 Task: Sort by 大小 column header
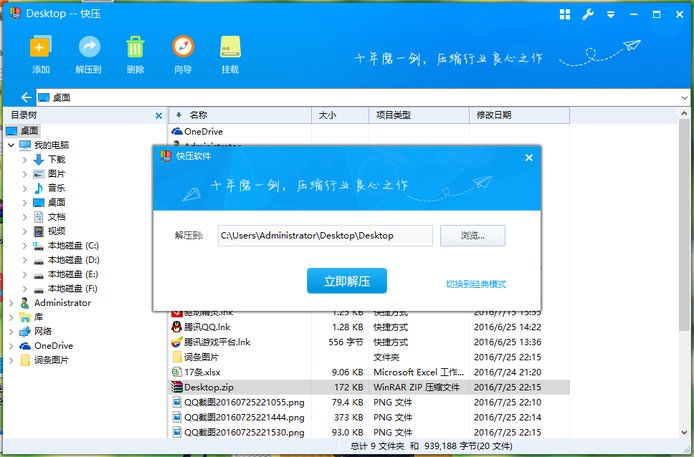point(340,115)
